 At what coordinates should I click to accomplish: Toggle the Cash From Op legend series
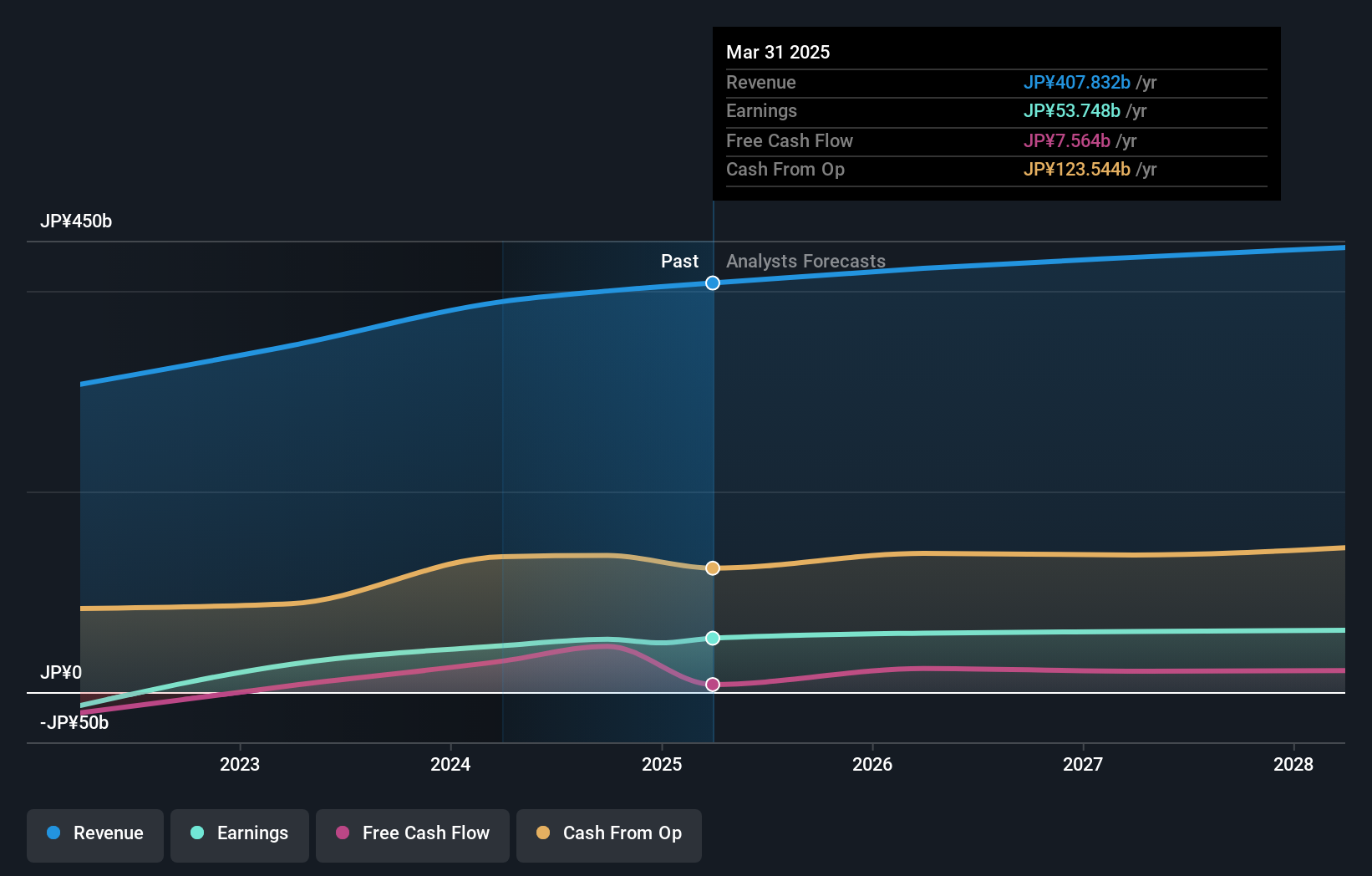coord(609,834)
